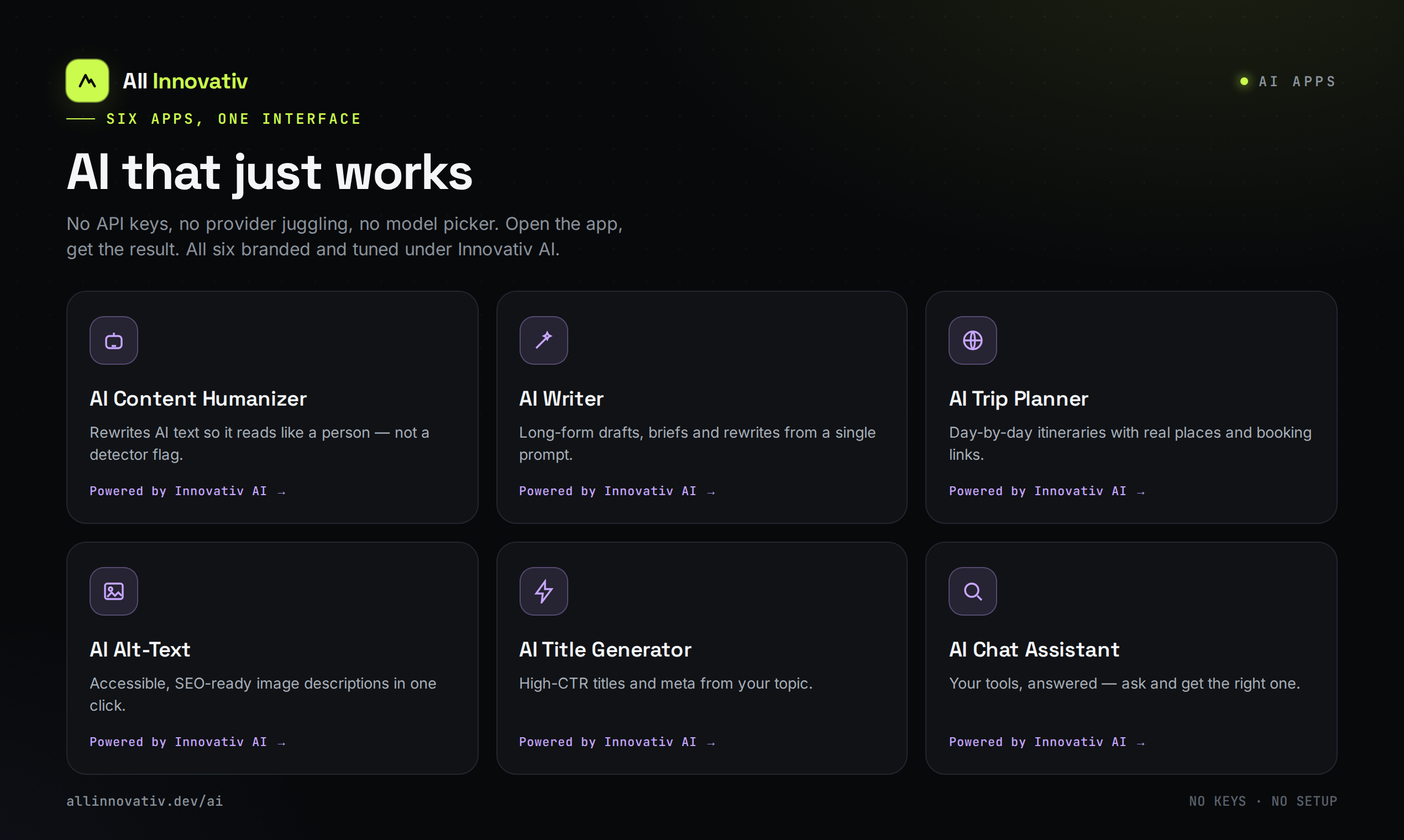Viewport: 1404px width, 840px height.
Task: Click the AI Title Generator lightning icon
Action: pos(543,591)
